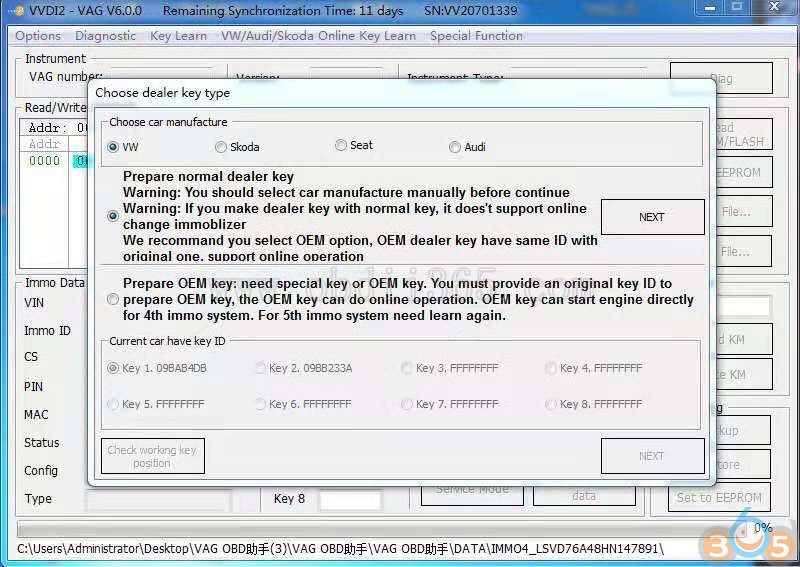Click the file path text in status bar

[x=340, y=549]
